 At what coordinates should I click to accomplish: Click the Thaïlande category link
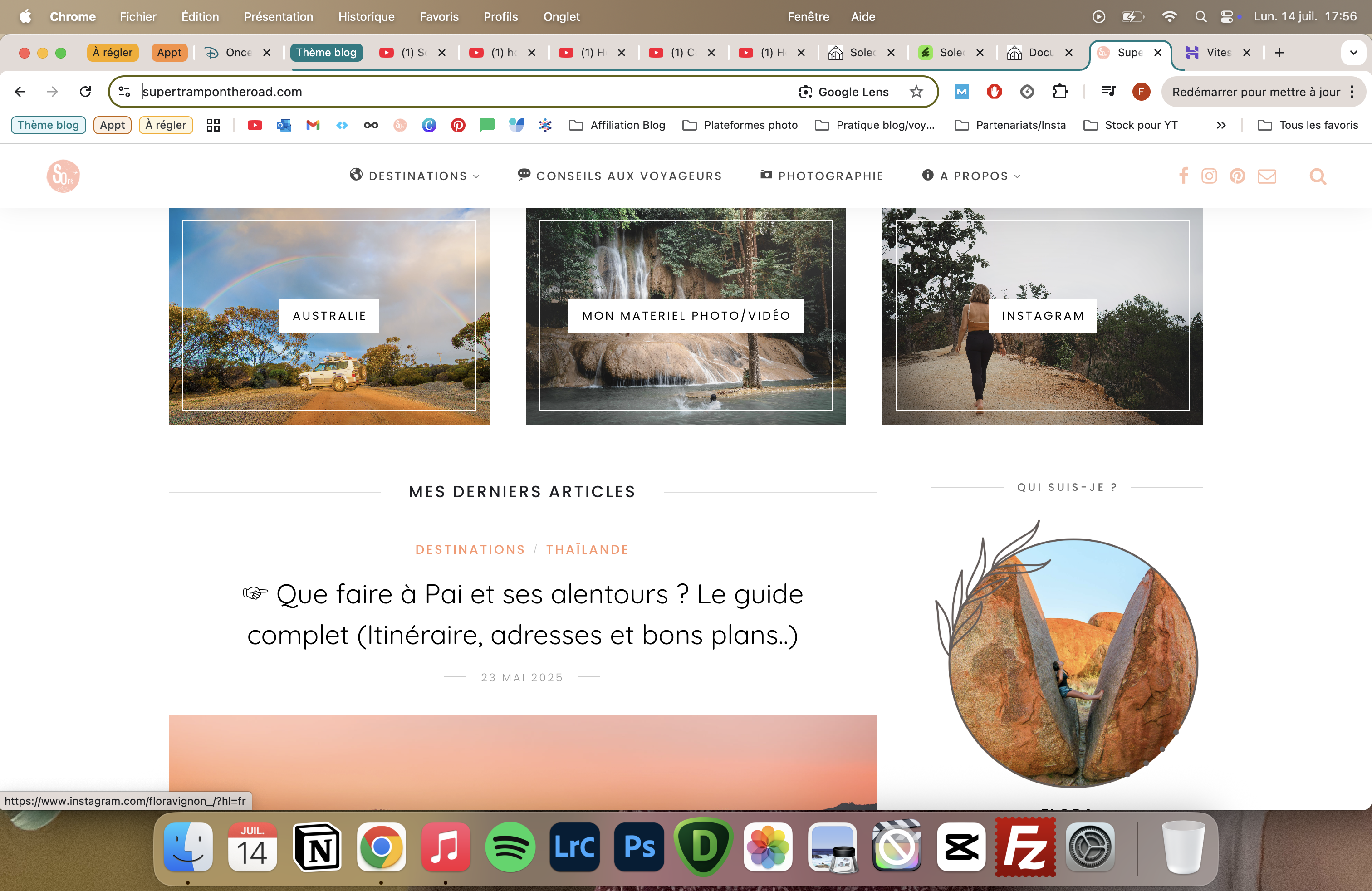tap(587, 549)
